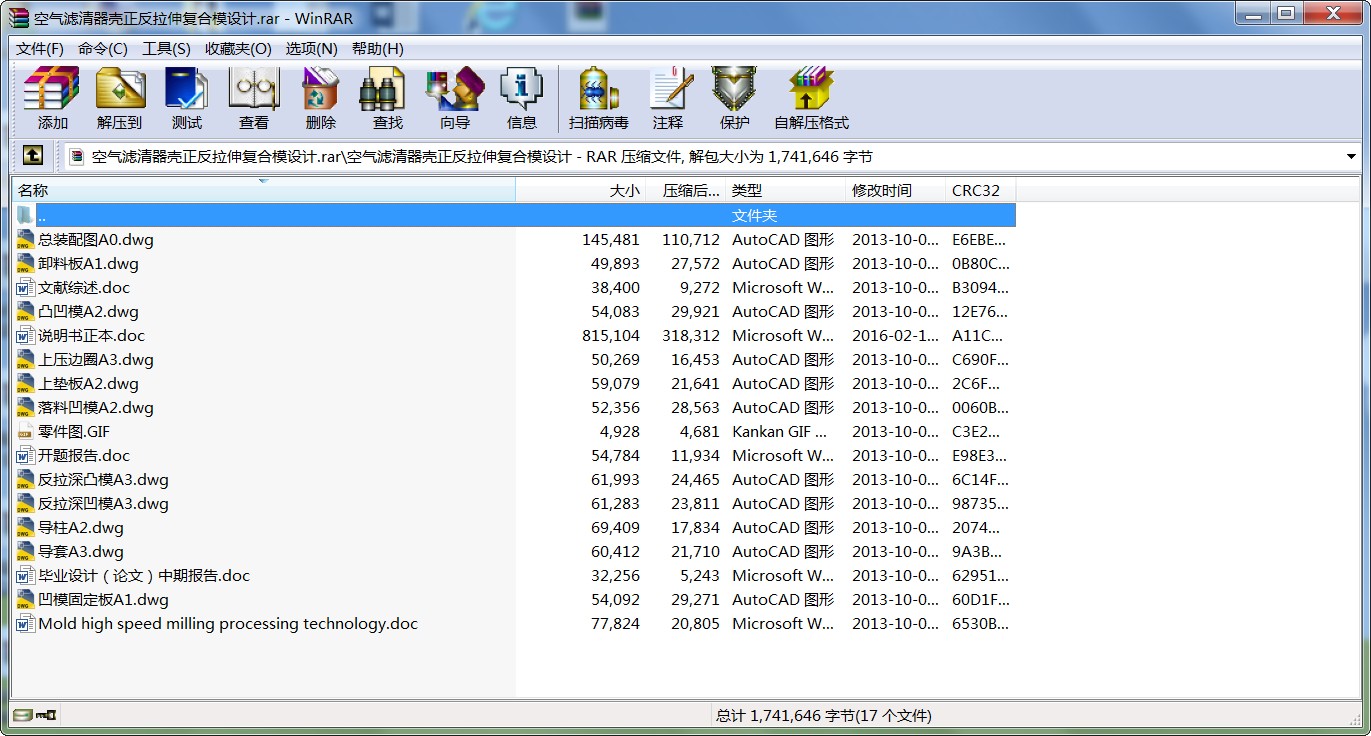The height and width of the screenshot is (736, 1371).
Task: Expand the archive path dropdown arrow
Action: point(1351,157)
